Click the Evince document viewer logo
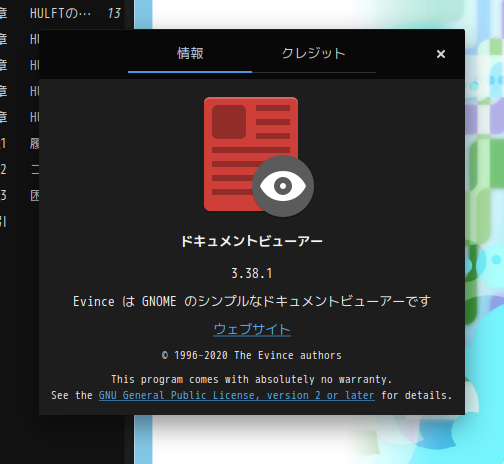The height and width of the screenshot is (464, 504). (259, 157)
